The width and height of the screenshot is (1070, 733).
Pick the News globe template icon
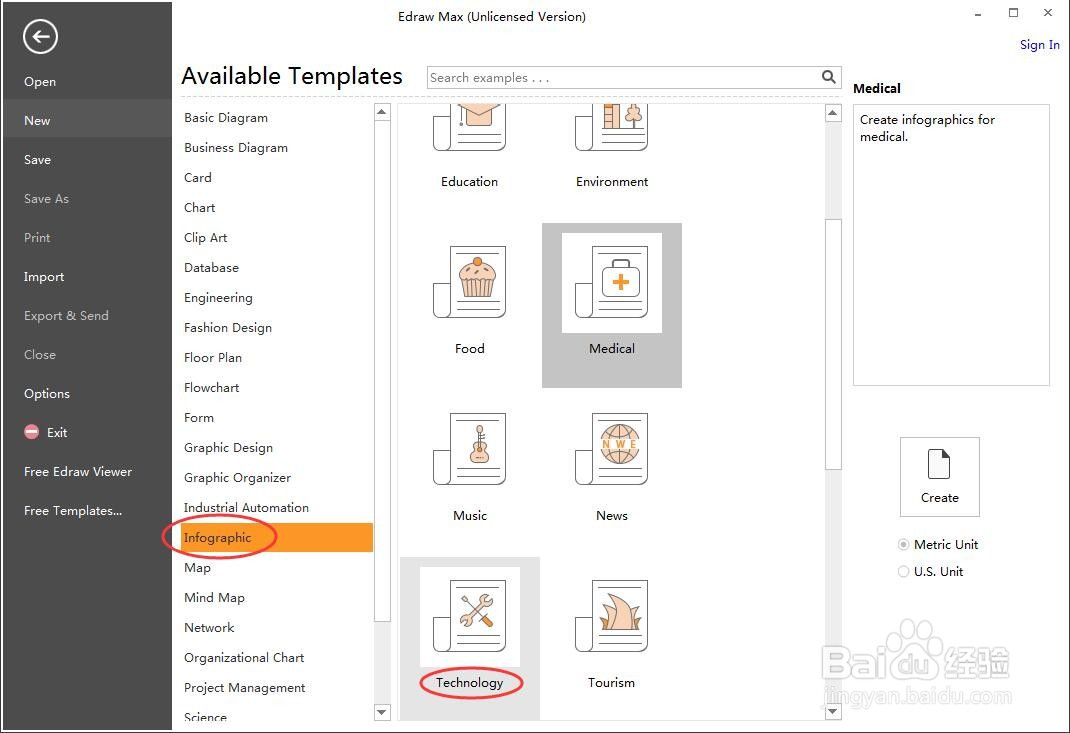[611, 449]
